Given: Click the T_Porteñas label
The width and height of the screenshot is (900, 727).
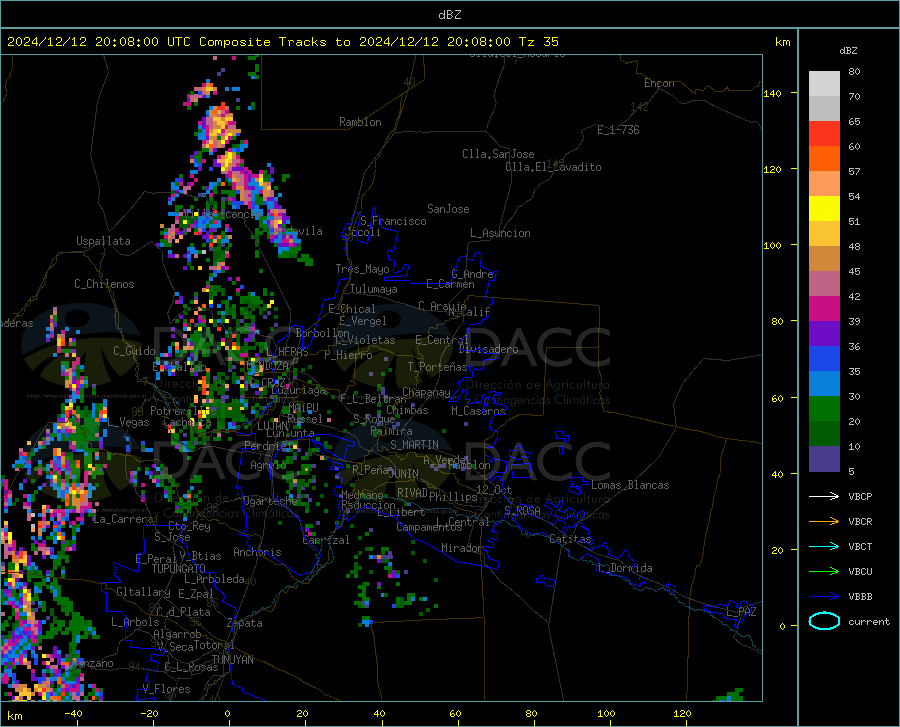Looking at the screenshot, I should click(437, 367).
